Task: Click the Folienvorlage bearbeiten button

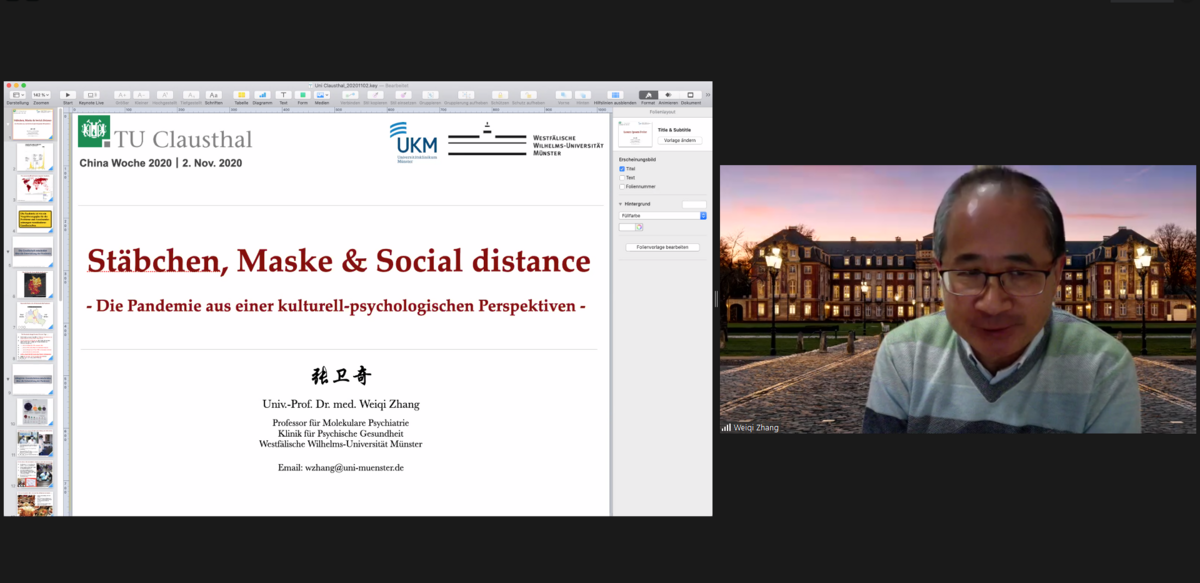Action: tap(662, 247)
